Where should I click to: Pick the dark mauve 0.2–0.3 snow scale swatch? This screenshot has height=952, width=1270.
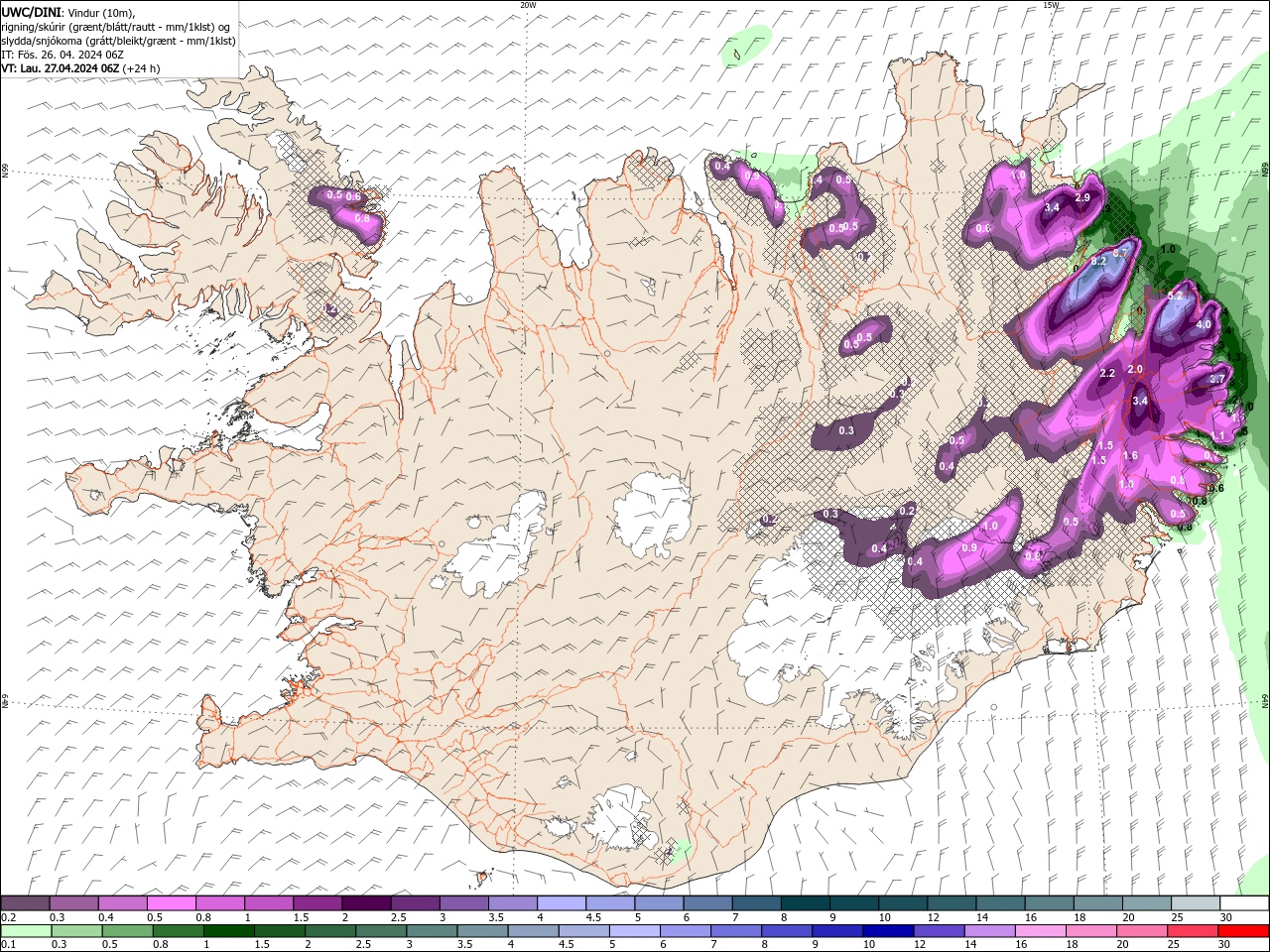point(25,903)
